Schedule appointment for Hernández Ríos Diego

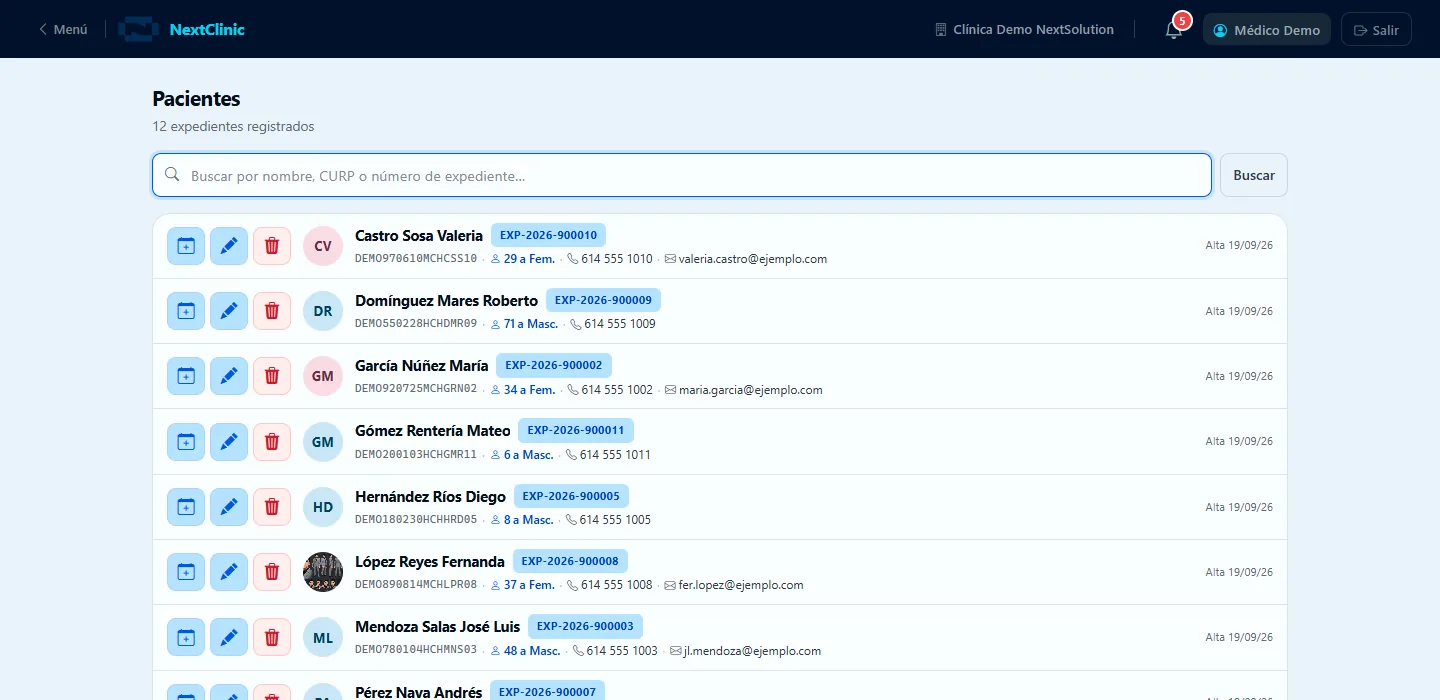tap(186, 507)
